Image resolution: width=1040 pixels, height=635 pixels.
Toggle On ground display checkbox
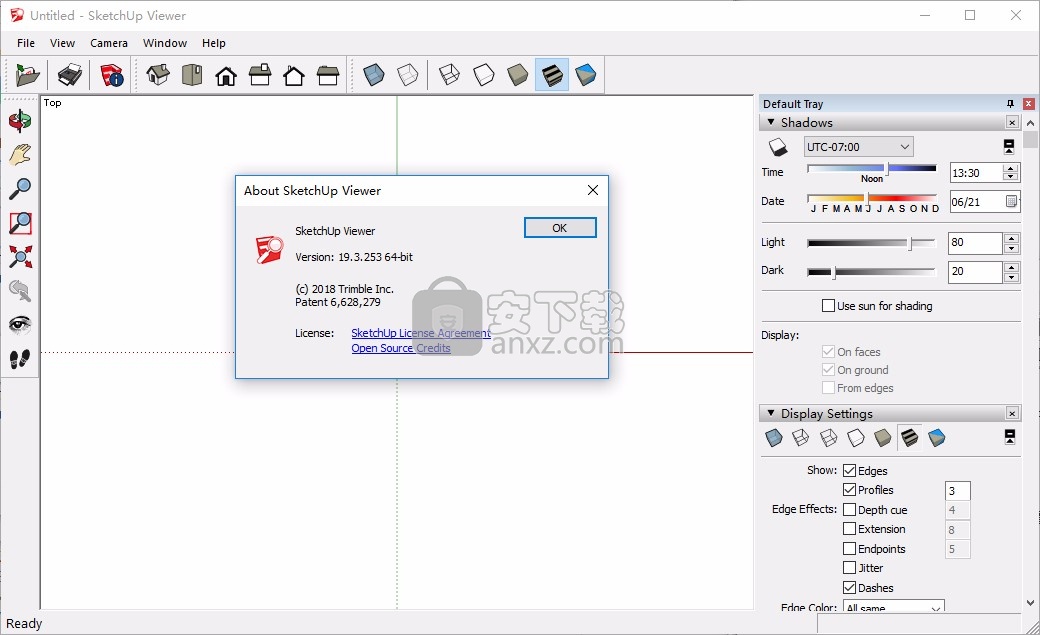(828, 370)
